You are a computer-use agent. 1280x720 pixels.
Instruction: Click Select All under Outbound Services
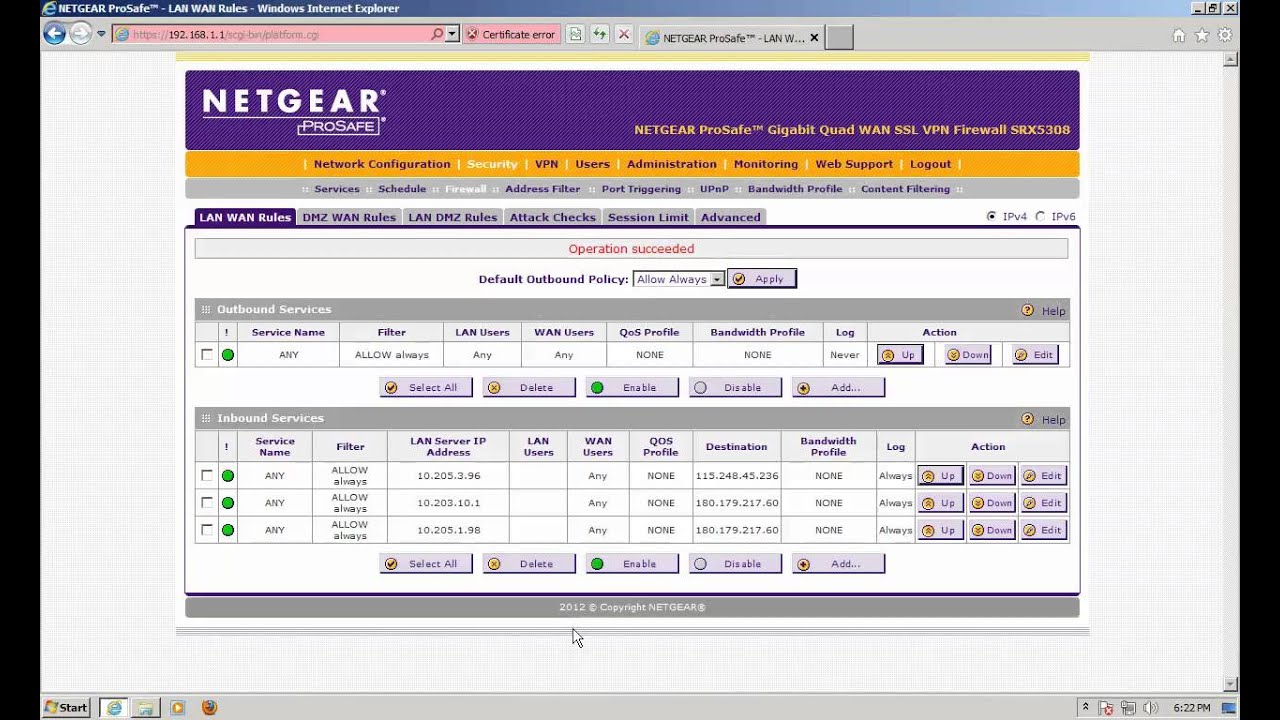426,388
